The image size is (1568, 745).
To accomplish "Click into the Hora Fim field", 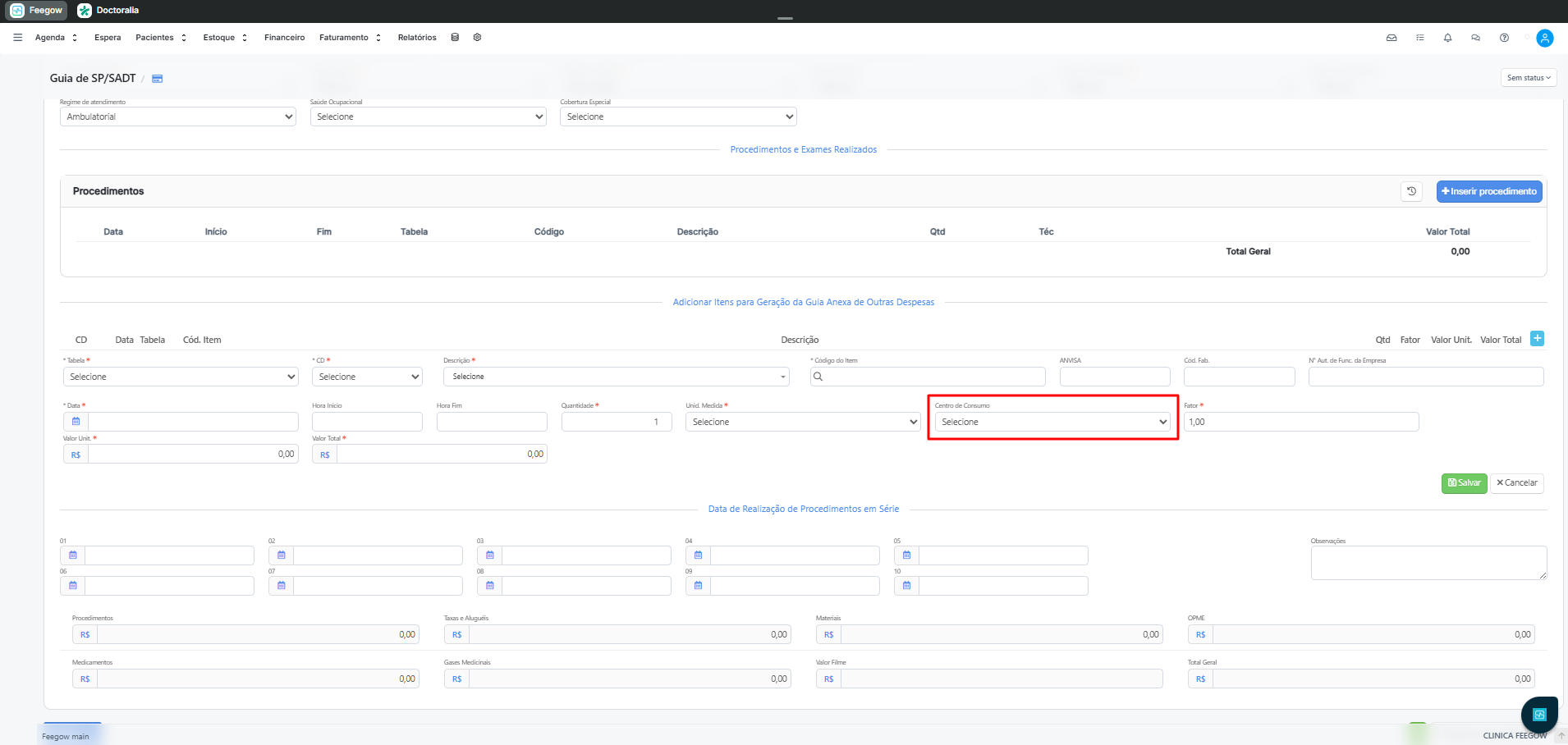I will point(492,422).
